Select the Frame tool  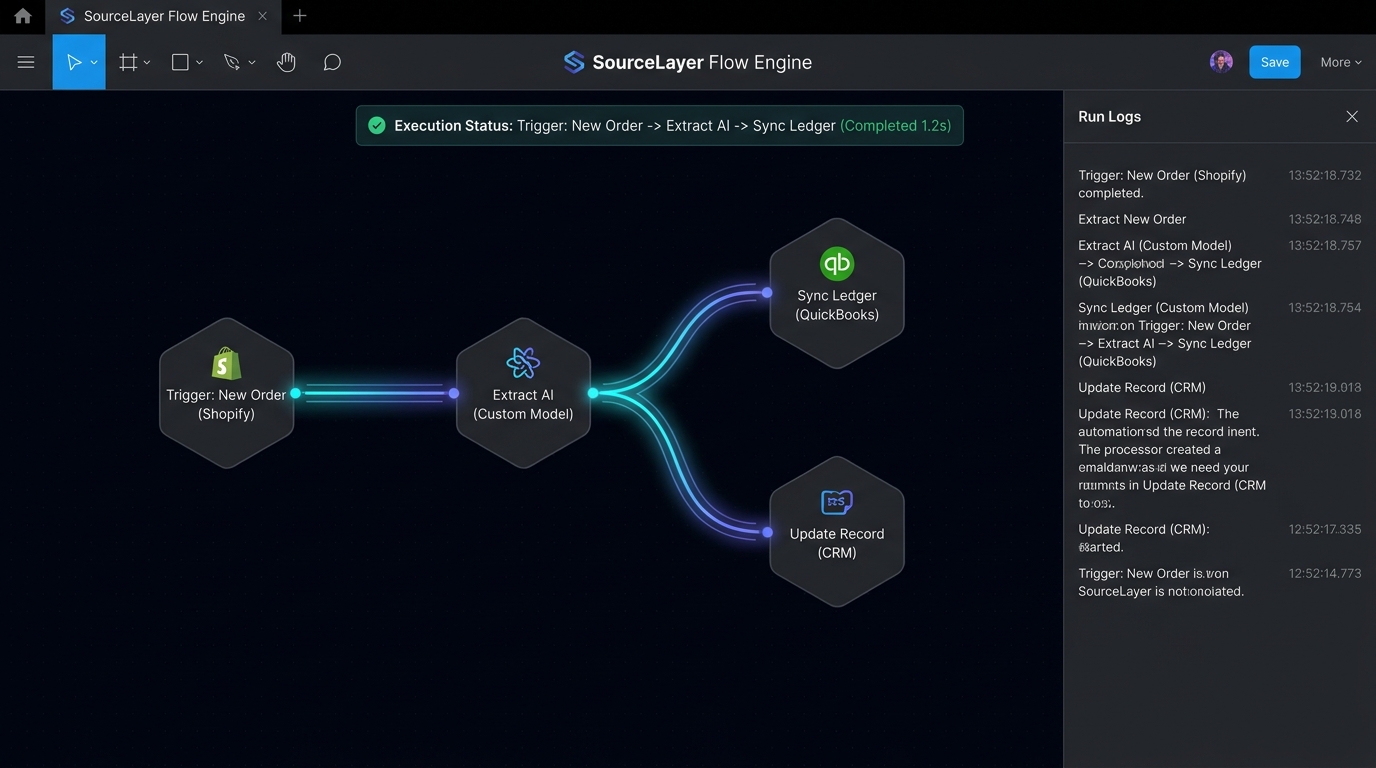128,62
